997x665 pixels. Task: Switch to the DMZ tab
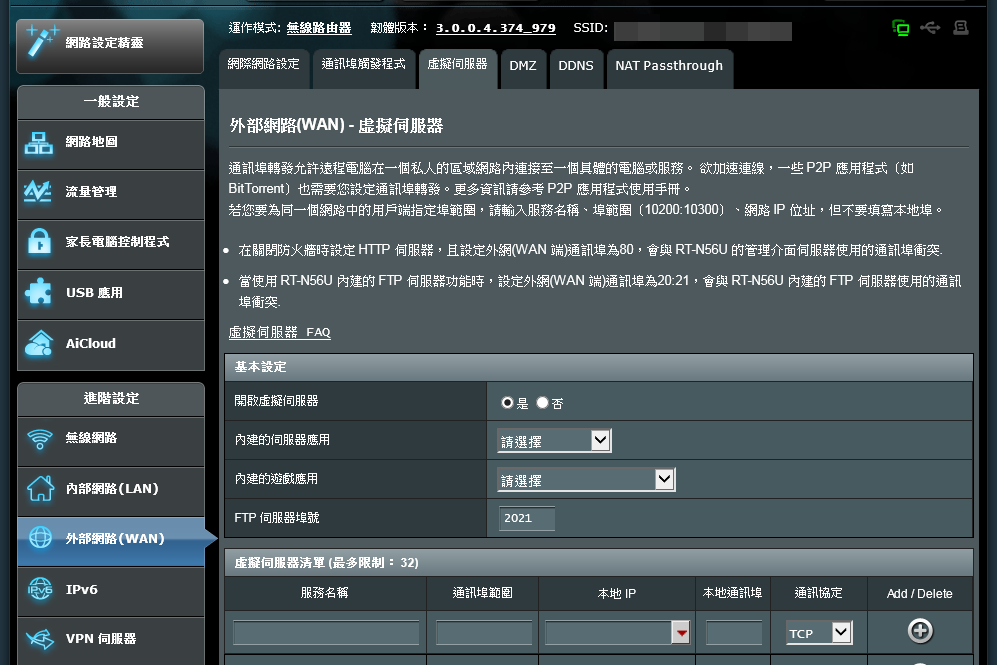[522, 66]
